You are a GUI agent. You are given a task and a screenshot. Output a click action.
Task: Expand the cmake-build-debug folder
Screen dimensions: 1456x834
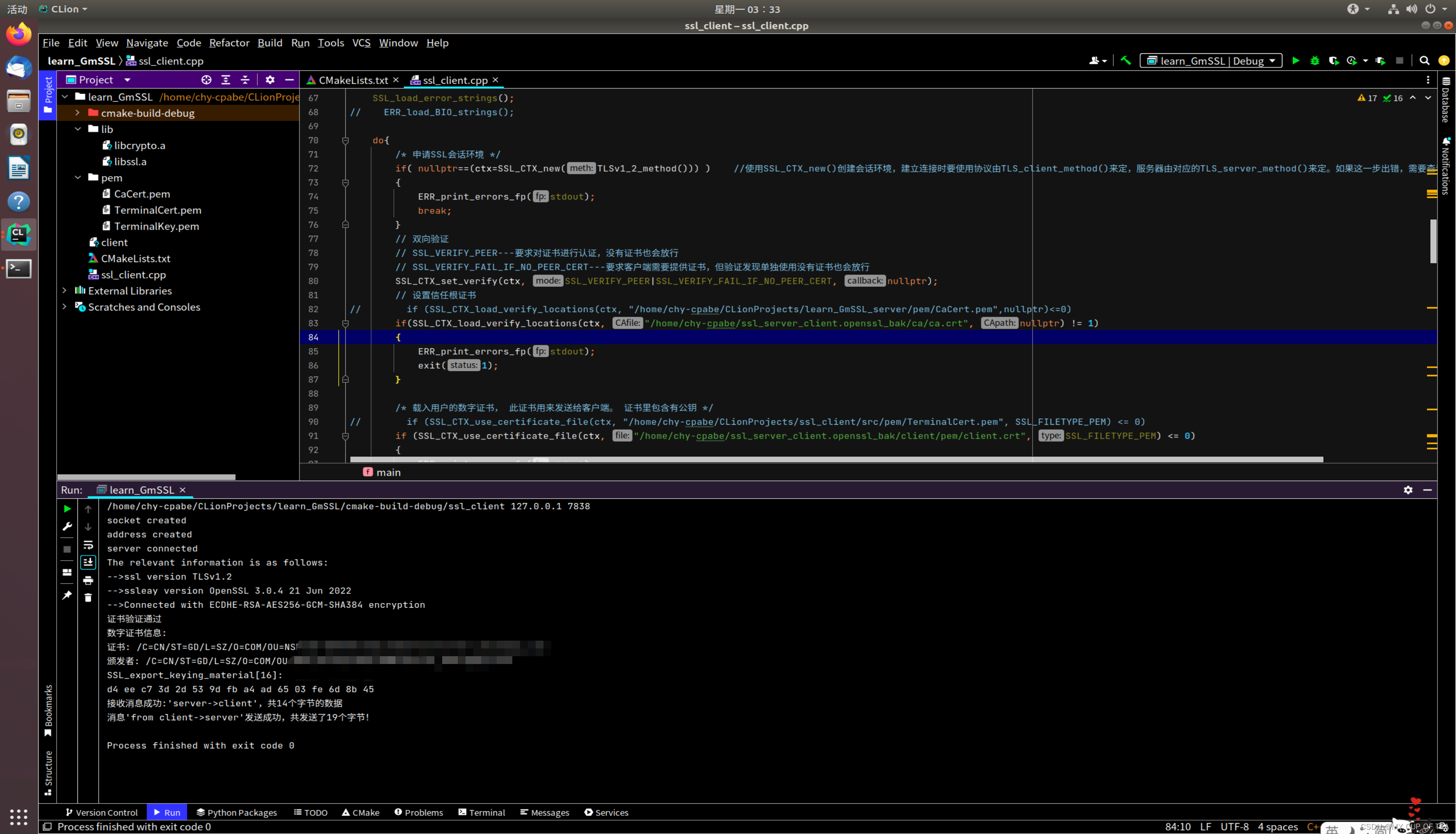click(x=77, y=113)
